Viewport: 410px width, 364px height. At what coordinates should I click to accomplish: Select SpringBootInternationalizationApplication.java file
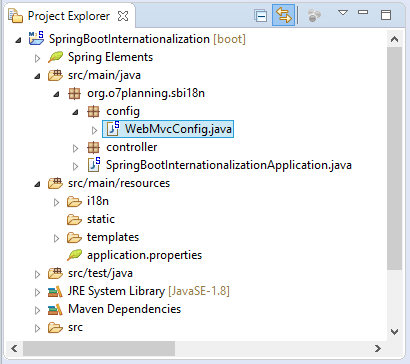(220, 165)
